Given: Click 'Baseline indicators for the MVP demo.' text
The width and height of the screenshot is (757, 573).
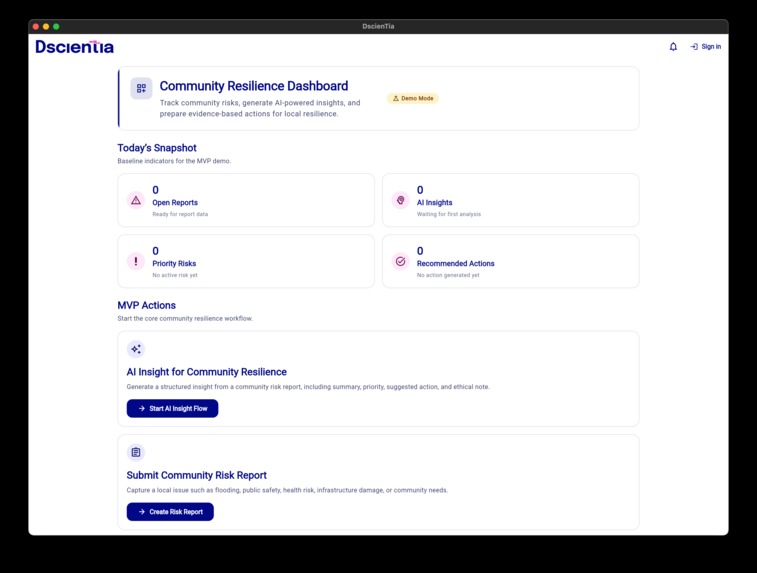Looking at the screenshot, I should [174, 161].
